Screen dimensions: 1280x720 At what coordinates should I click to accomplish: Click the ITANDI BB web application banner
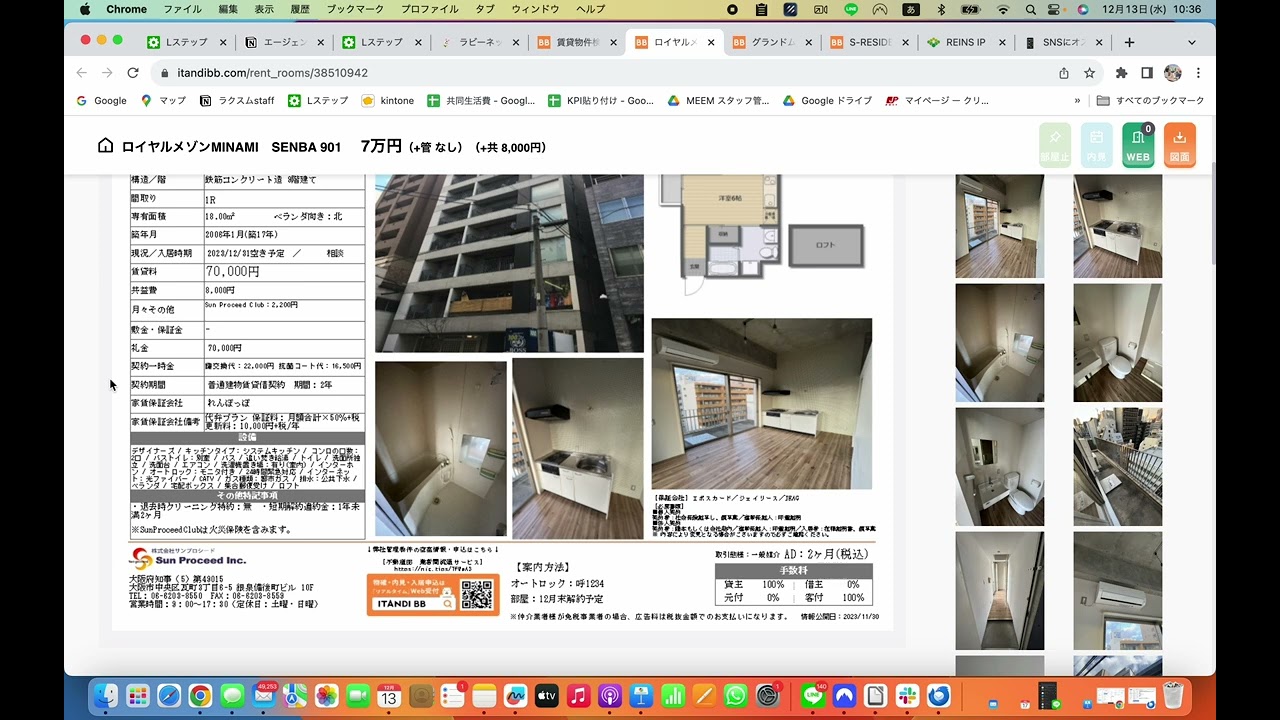(432, 594)
